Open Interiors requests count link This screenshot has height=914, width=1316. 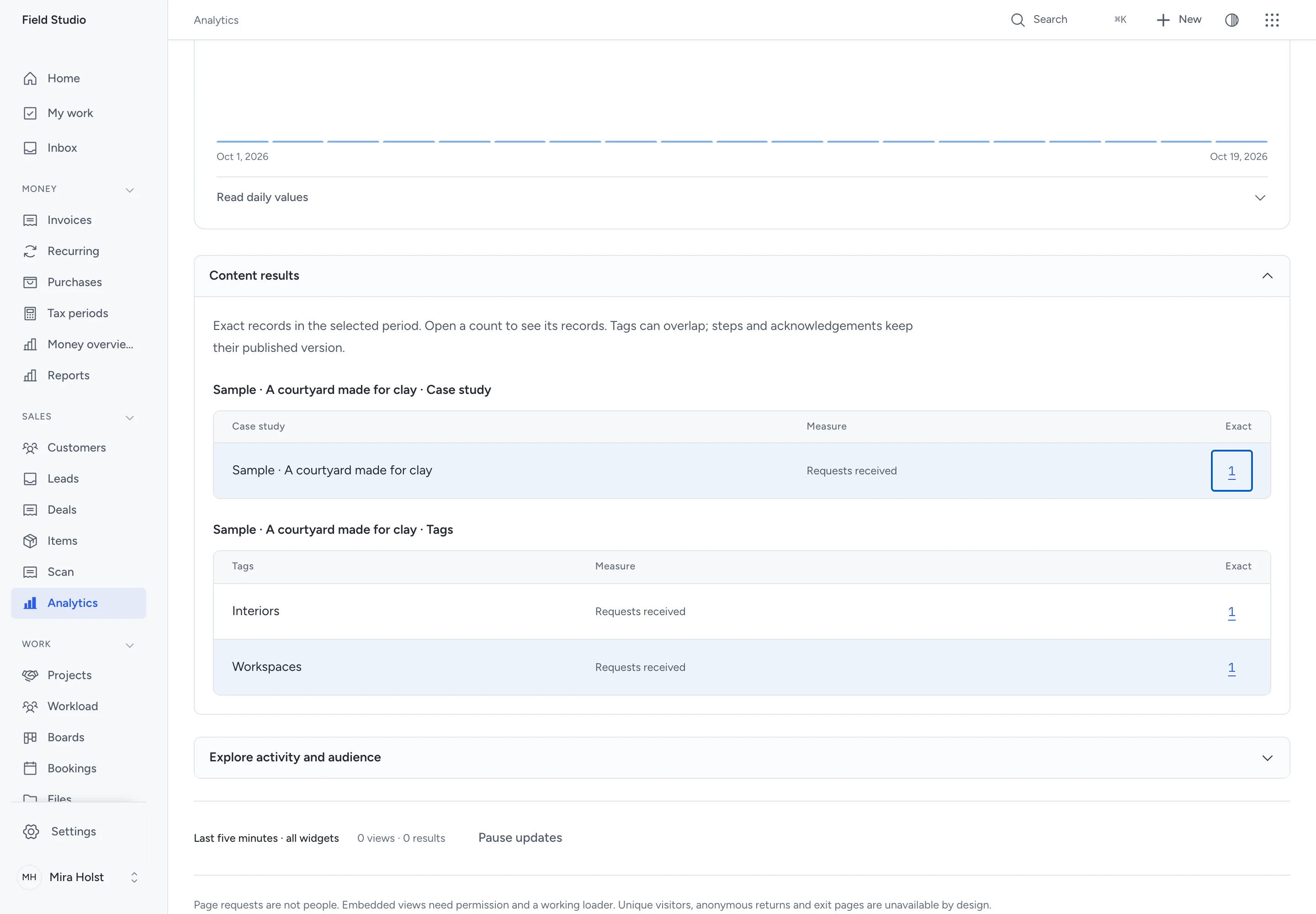point(1231,611)
